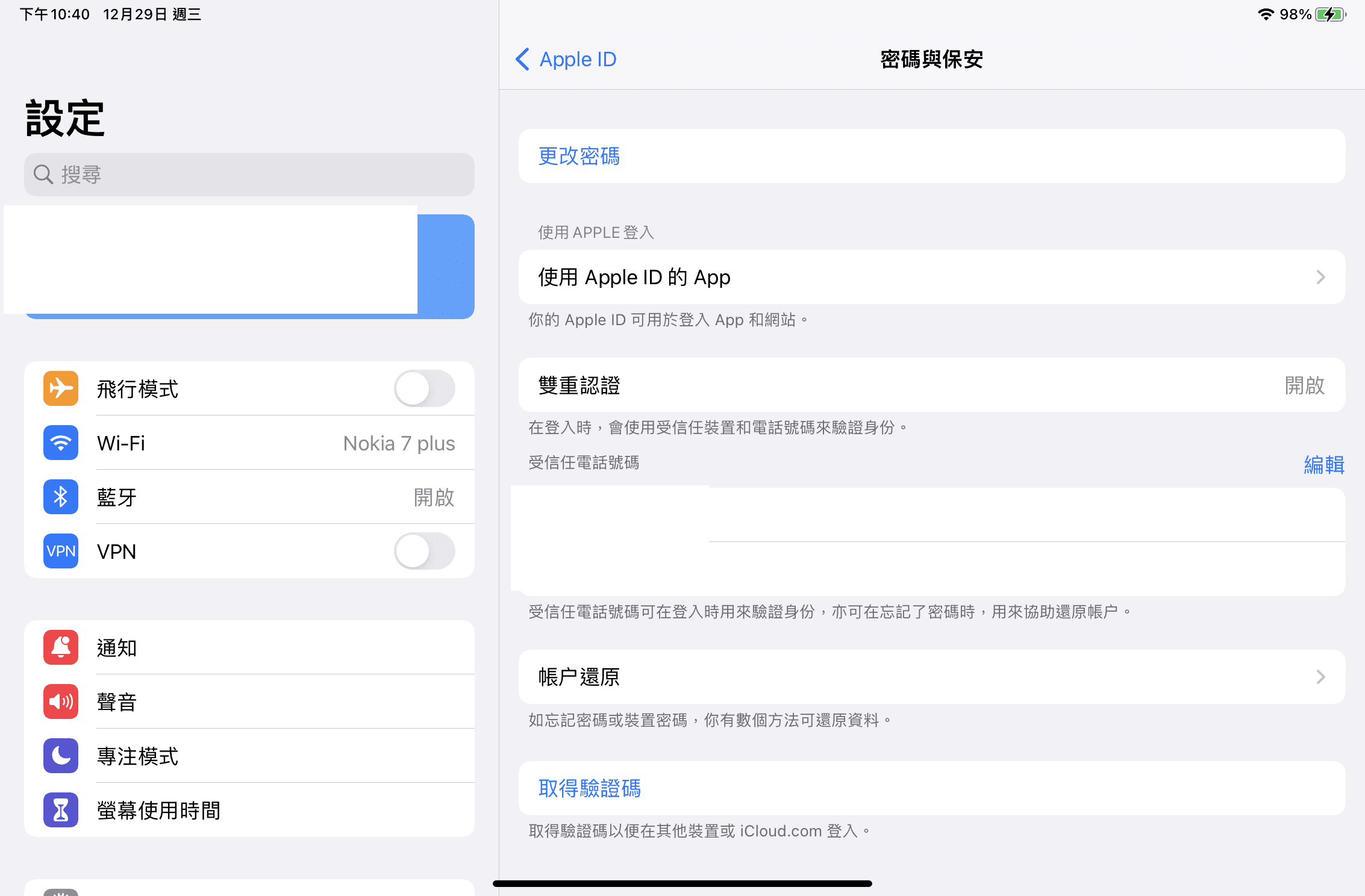Tap the 受信任電話號碼 label
This screenshot has height=896, width=1365.
coord(584,462)
